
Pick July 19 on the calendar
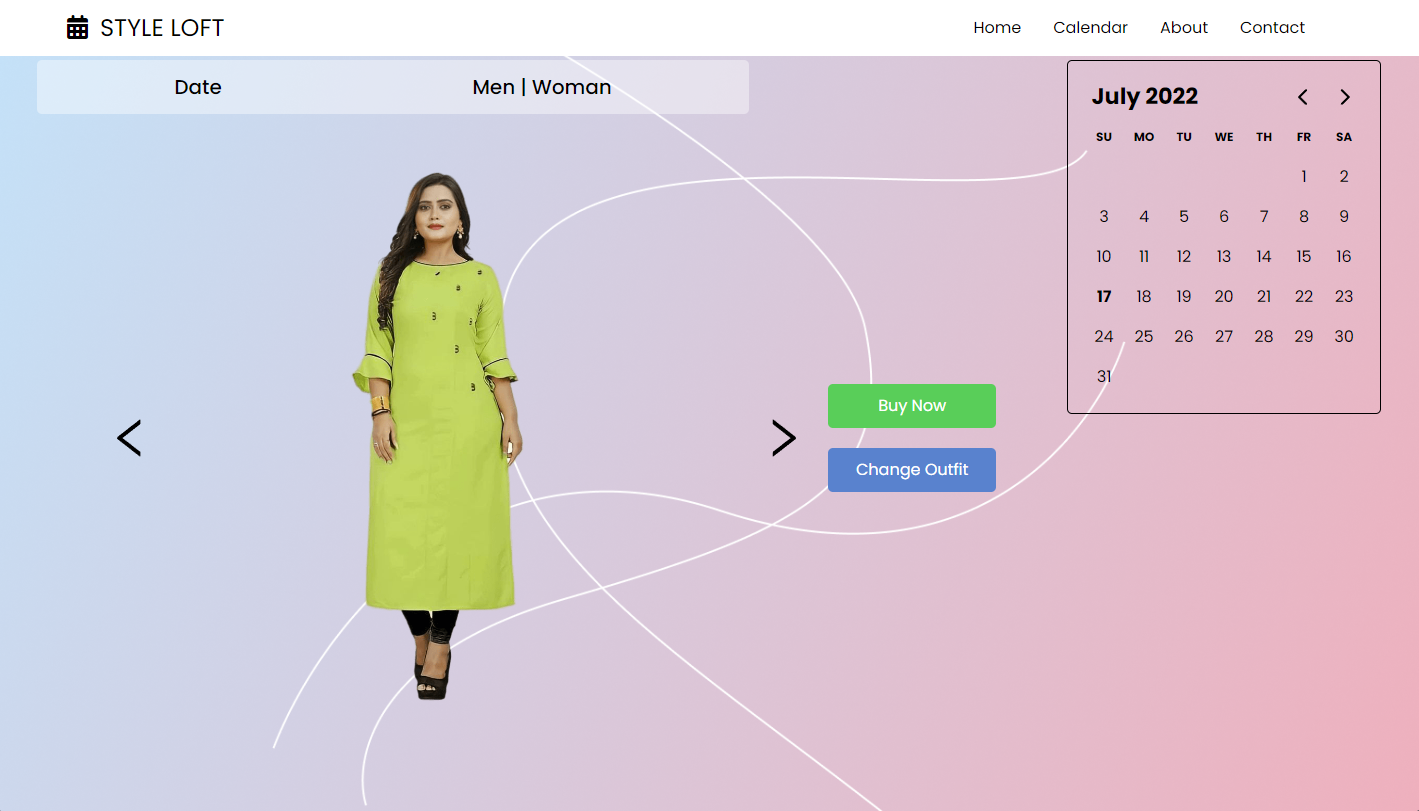tap(1184, 297)
